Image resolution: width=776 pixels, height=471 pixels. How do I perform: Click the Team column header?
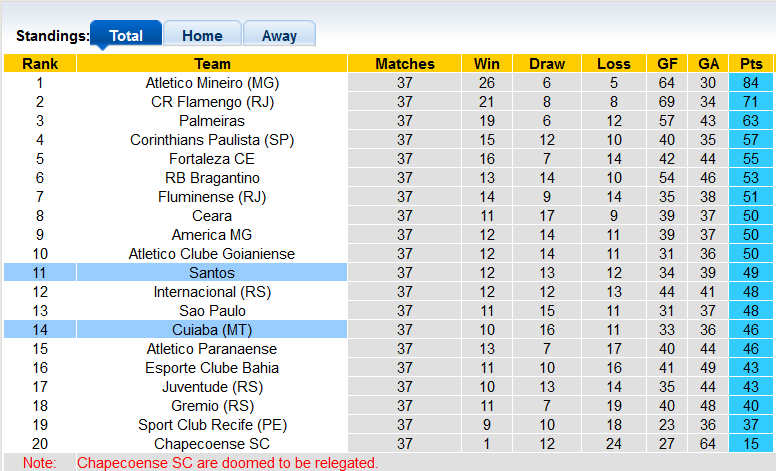[212, 64]
